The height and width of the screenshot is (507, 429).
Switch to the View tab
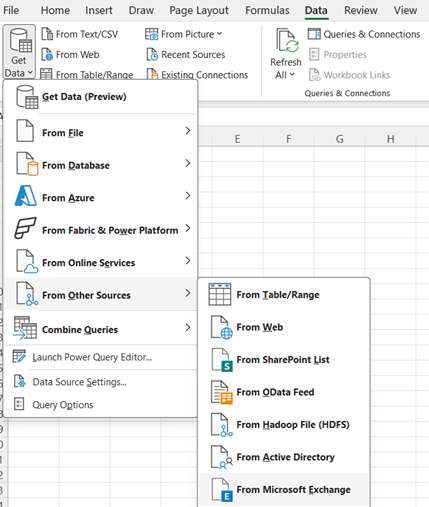tap(405, 10)
